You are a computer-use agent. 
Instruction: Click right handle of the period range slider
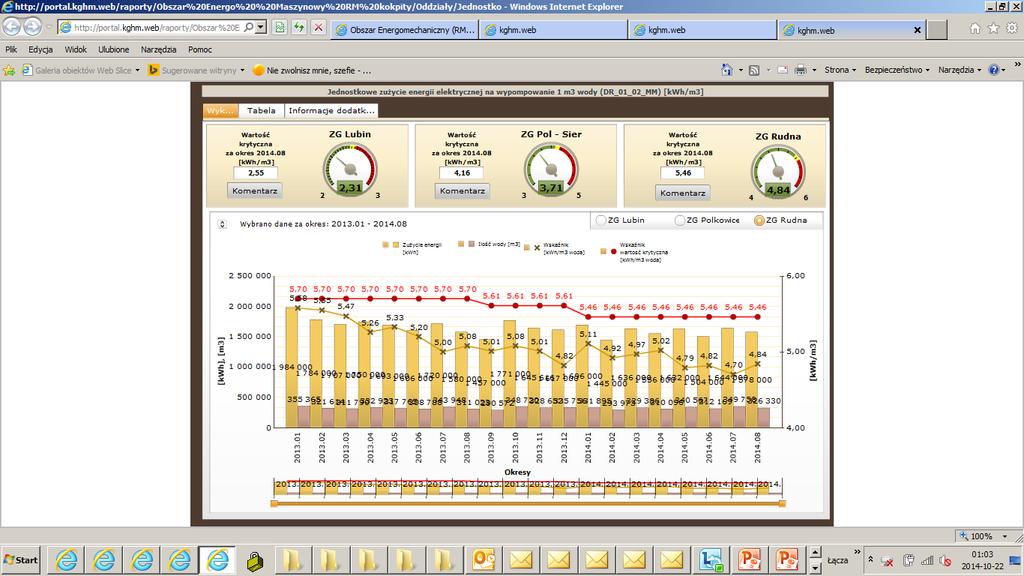point(782,504)
